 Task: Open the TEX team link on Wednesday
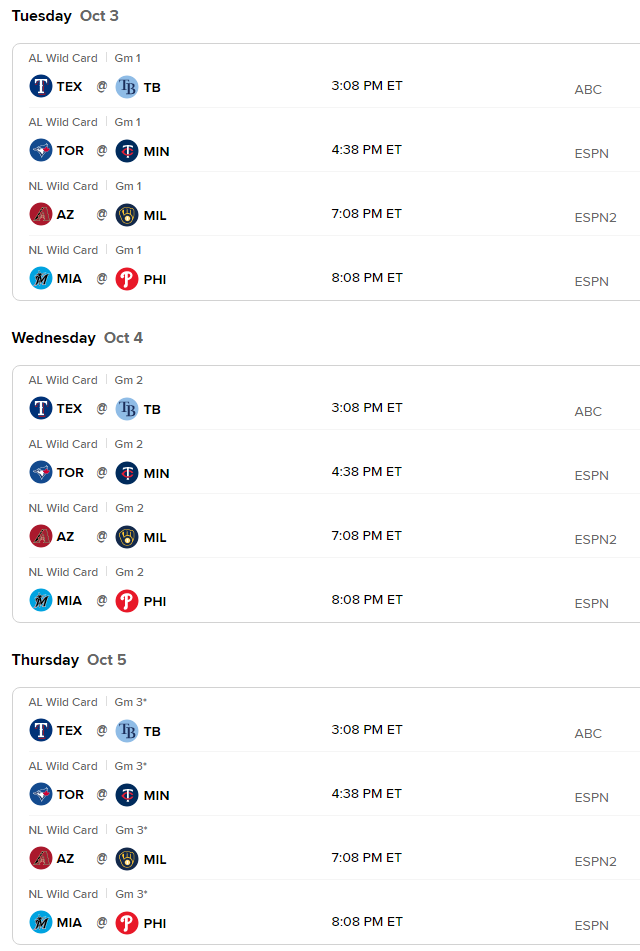pos(69,409)
